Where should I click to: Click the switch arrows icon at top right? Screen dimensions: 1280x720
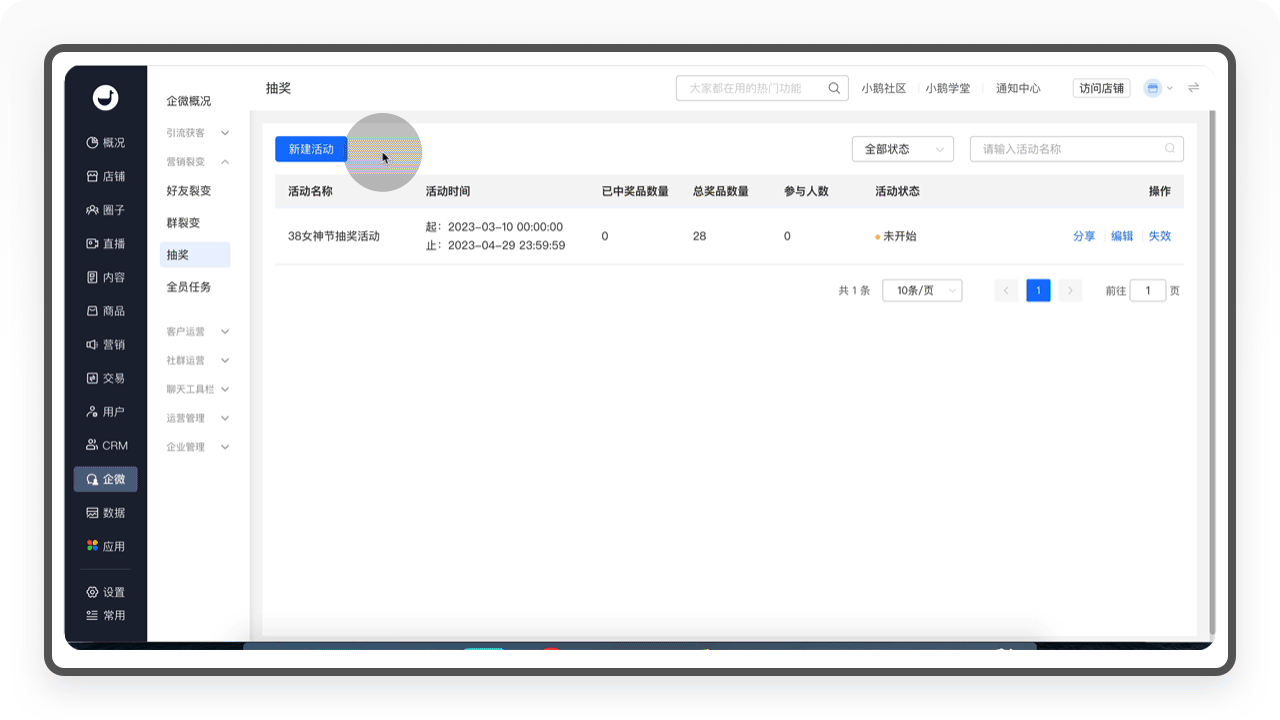coord(1193,88)
